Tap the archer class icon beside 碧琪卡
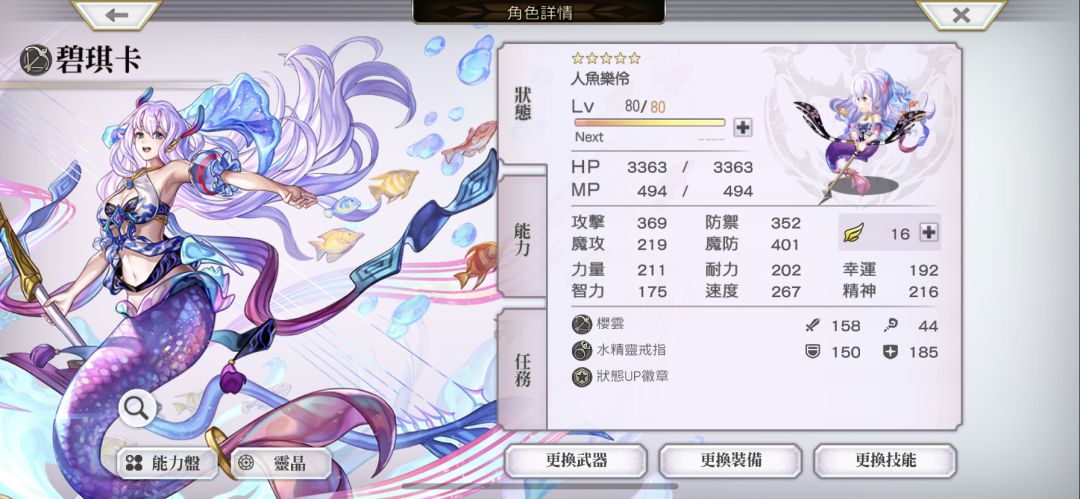Image resolution: width=1080 pixels, height=499 pixels. coord(35,60)
